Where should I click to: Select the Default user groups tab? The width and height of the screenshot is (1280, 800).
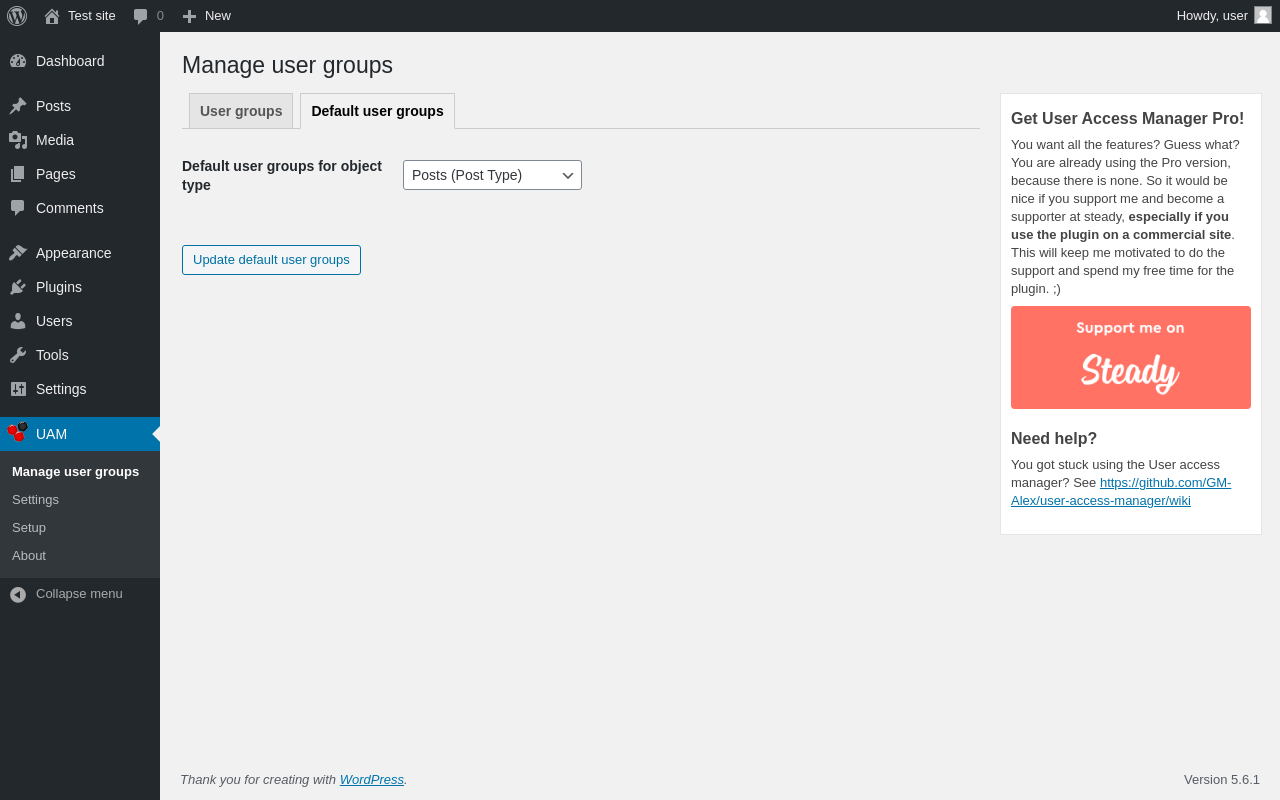click(377, 111)
